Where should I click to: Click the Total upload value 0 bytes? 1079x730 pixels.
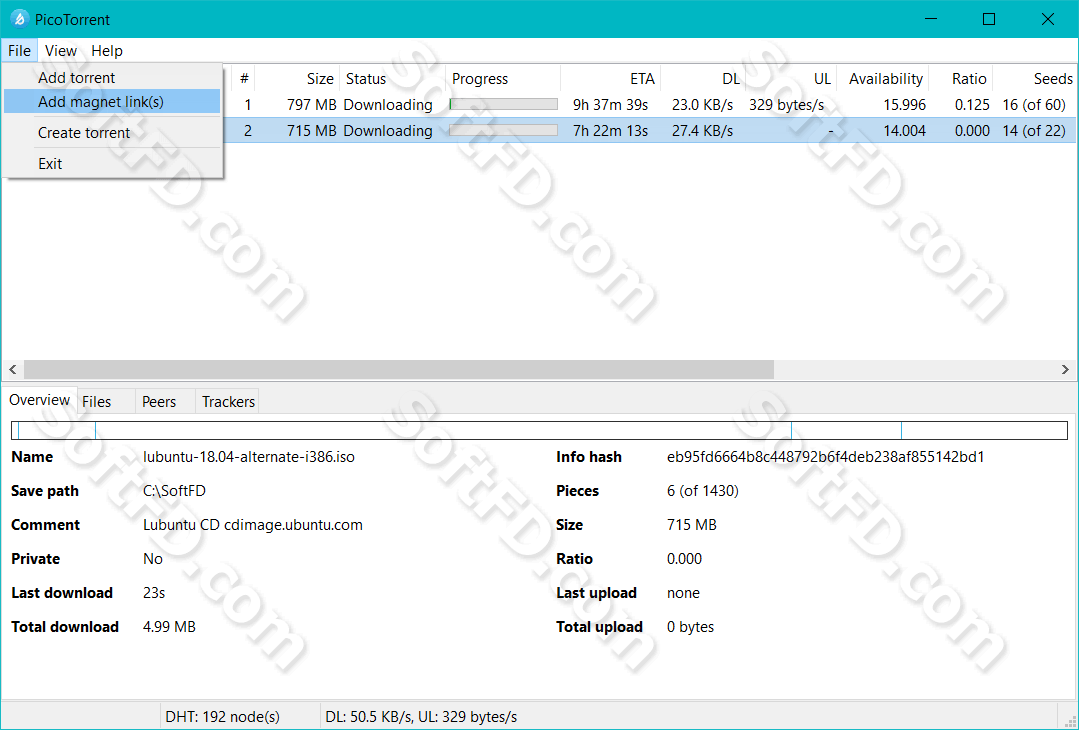coord(690,627)
